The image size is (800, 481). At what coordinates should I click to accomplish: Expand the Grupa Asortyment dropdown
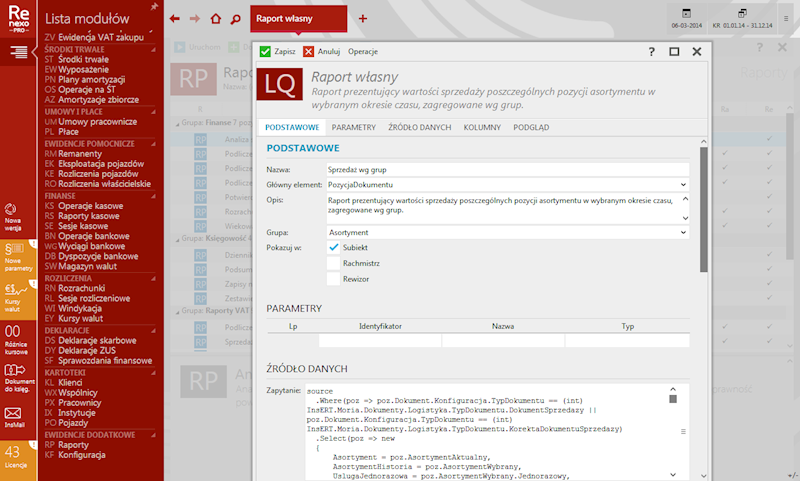coord(683,233)
